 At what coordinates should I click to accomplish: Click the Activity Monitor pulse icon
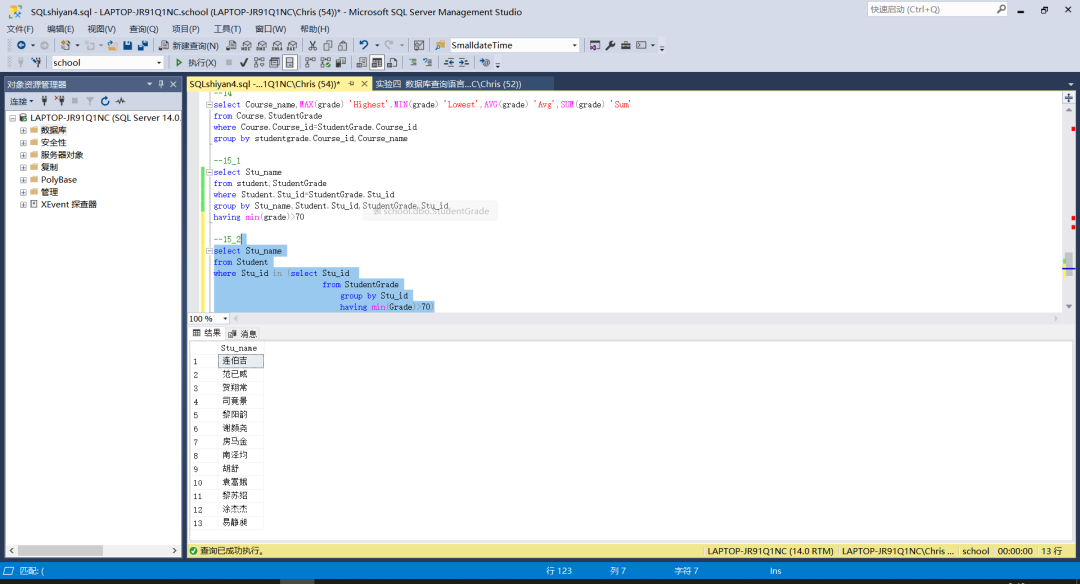tap(121, 101)
